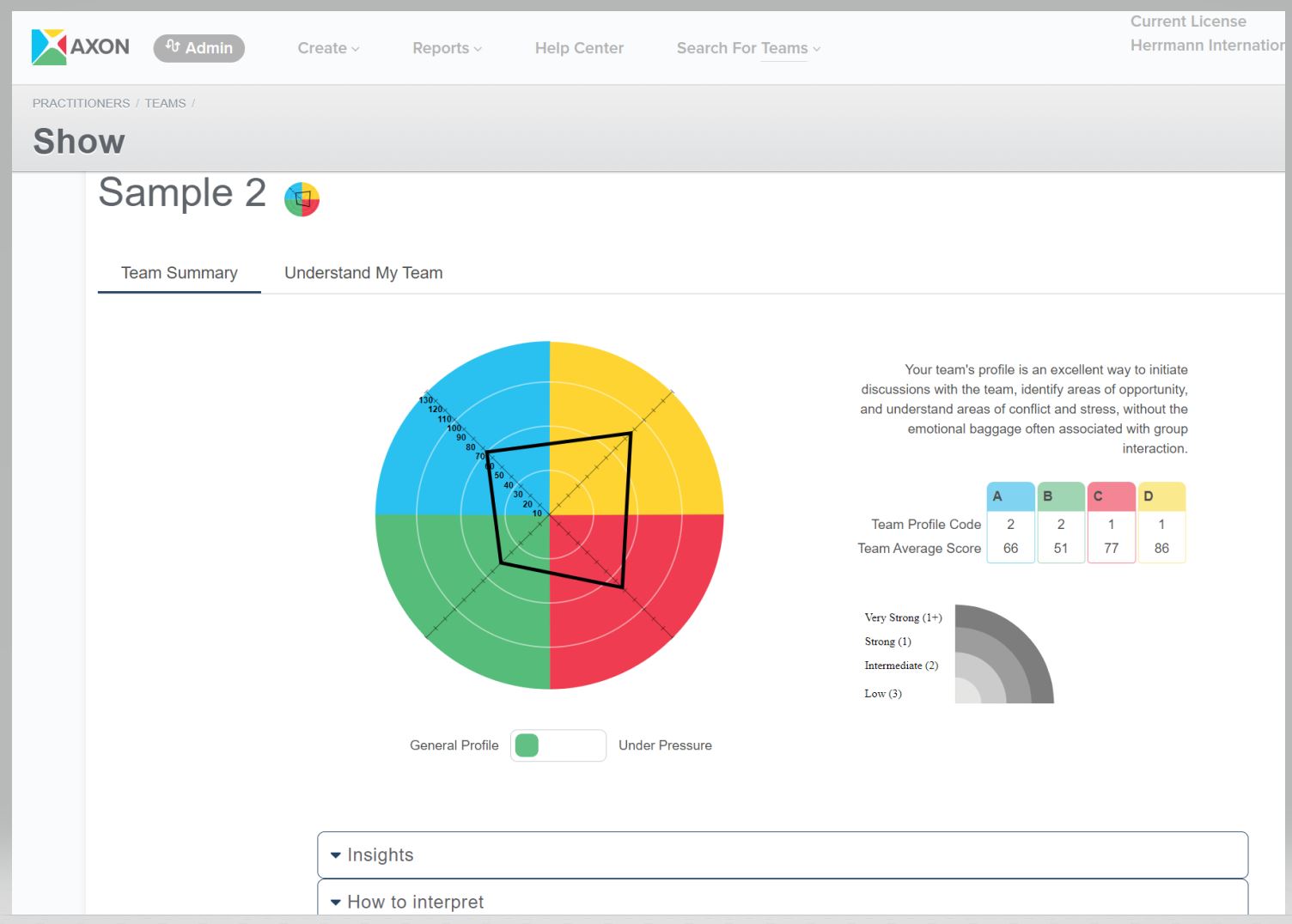Click the Axon logo icon
The width and height of the screenshot is (1292, 924).
49,47
